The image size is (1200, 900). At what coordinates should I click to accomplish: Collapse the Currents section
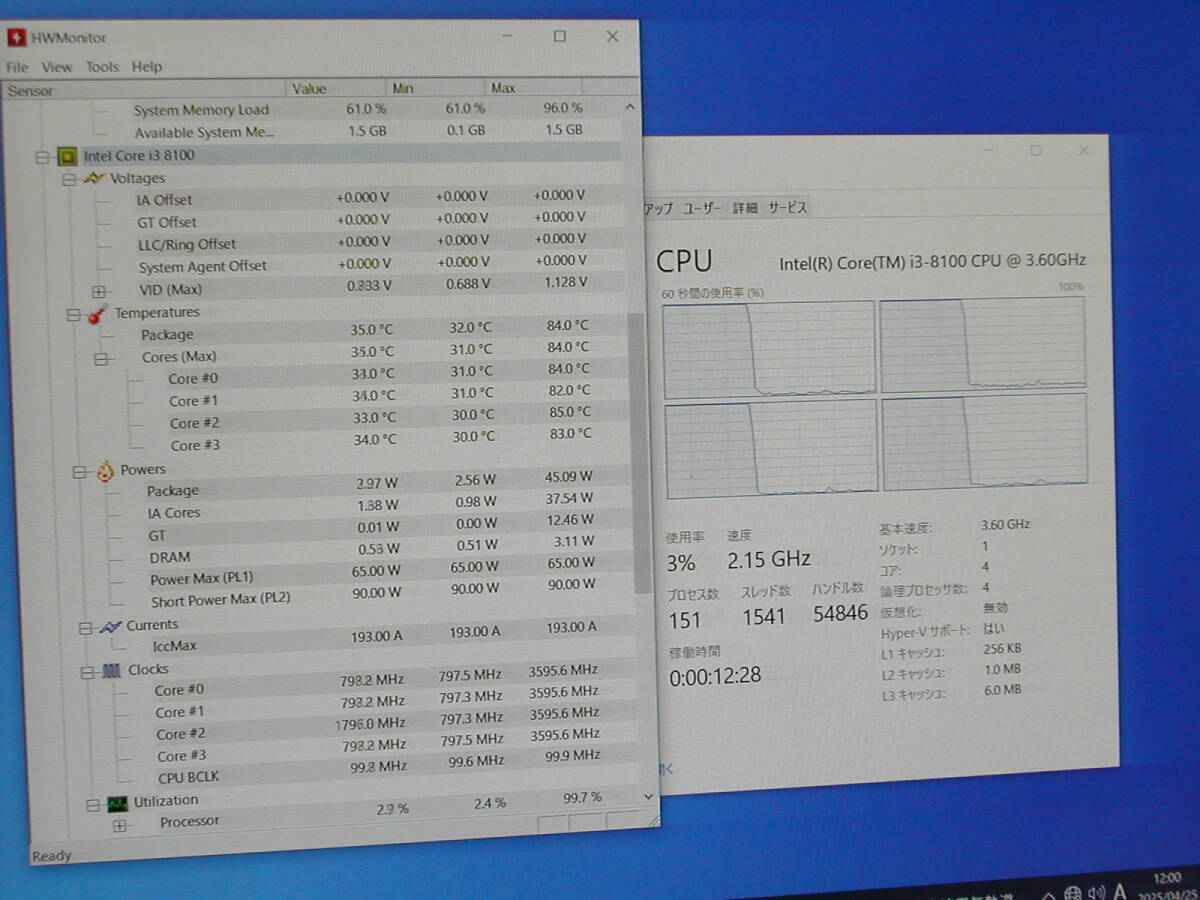(85, 628)
